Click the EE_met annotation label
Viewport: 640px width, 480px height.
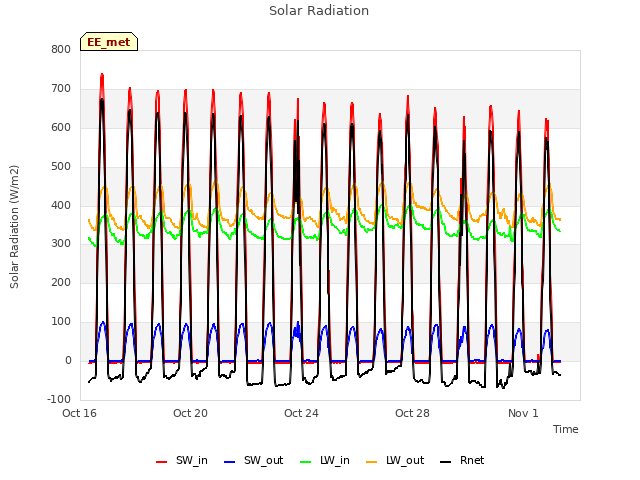click(109, 42)
